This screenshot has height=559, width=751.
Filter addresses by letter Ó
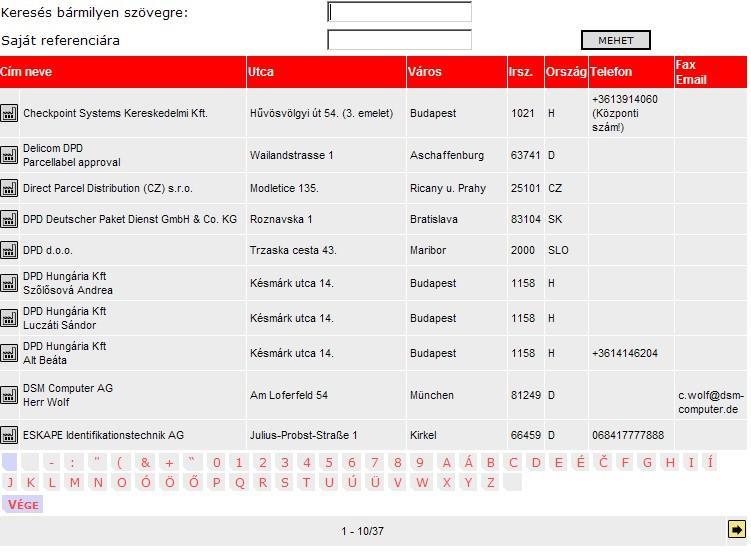(x=146, y=483)
